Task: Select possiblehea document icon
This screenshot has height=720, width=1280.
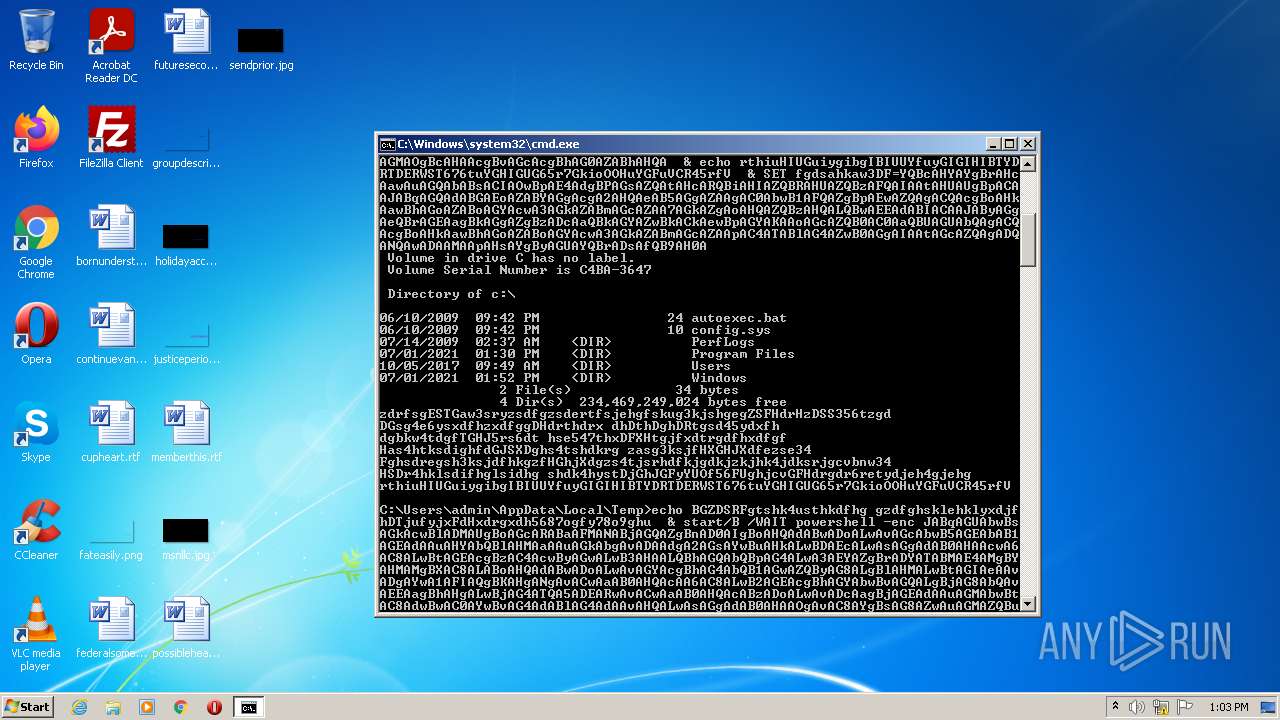Action: coord(186,628)
